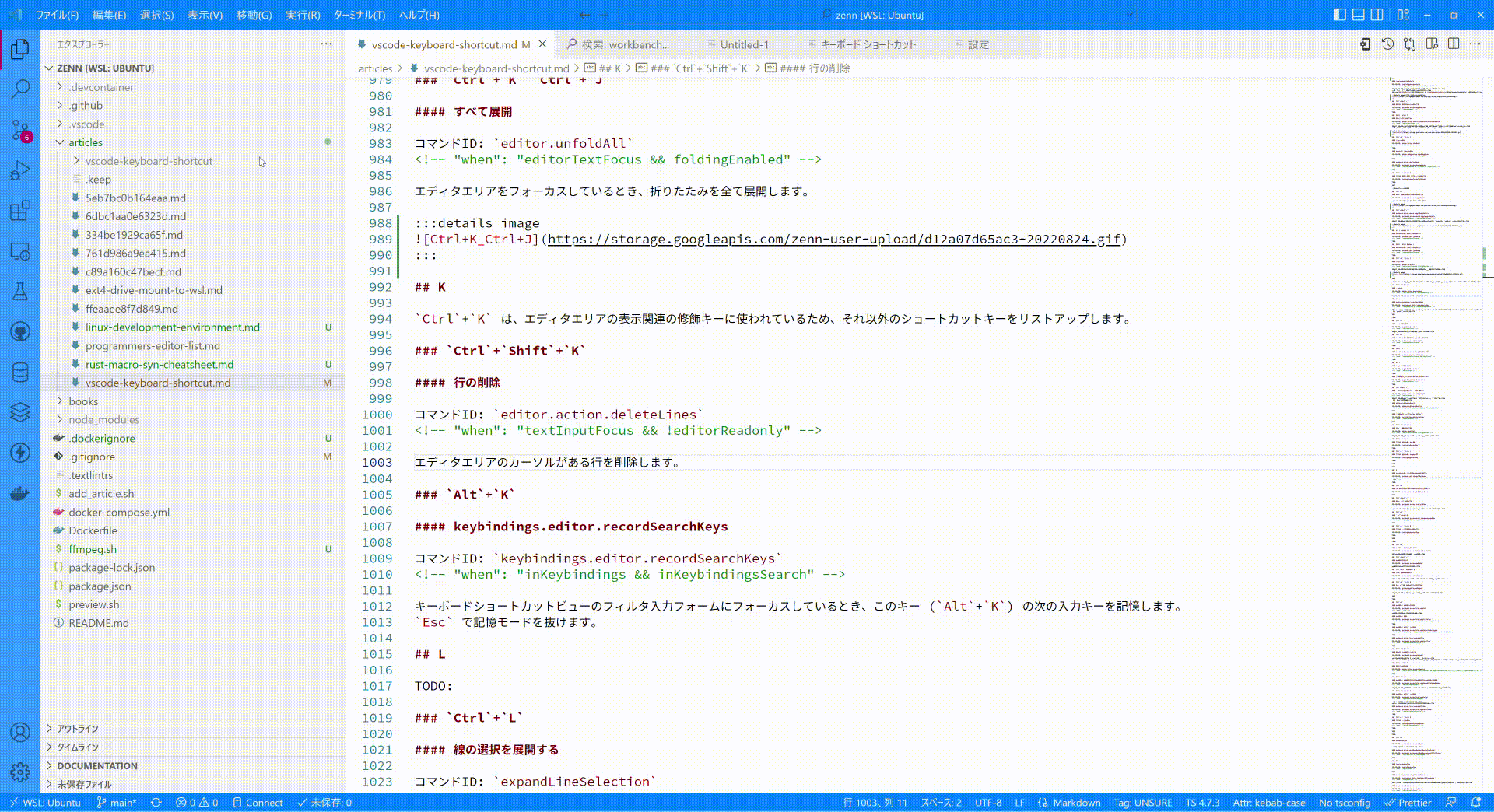This screenshot has height=812, width=1494.
Task: Expand the node_modules folder
Action: tap(103, 420)
